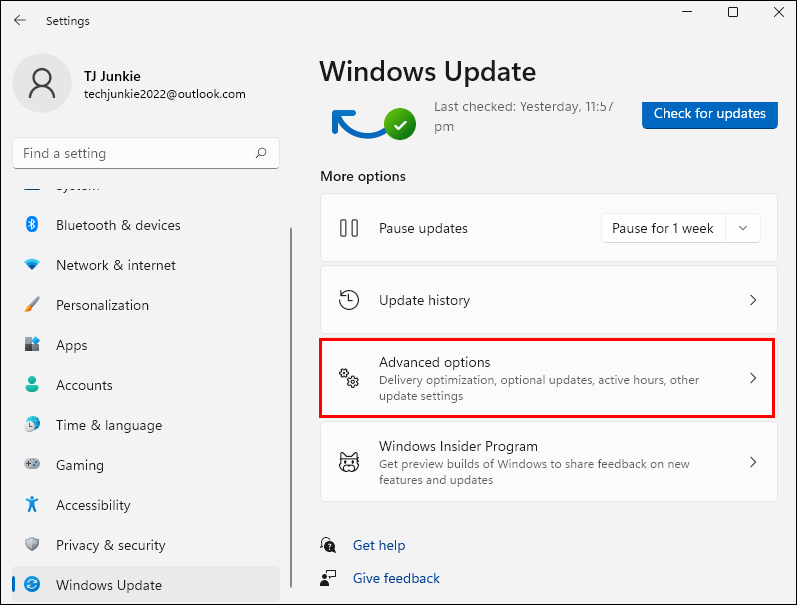
Task: Click the Accessibility figure icon
Action: coord(32,505)
